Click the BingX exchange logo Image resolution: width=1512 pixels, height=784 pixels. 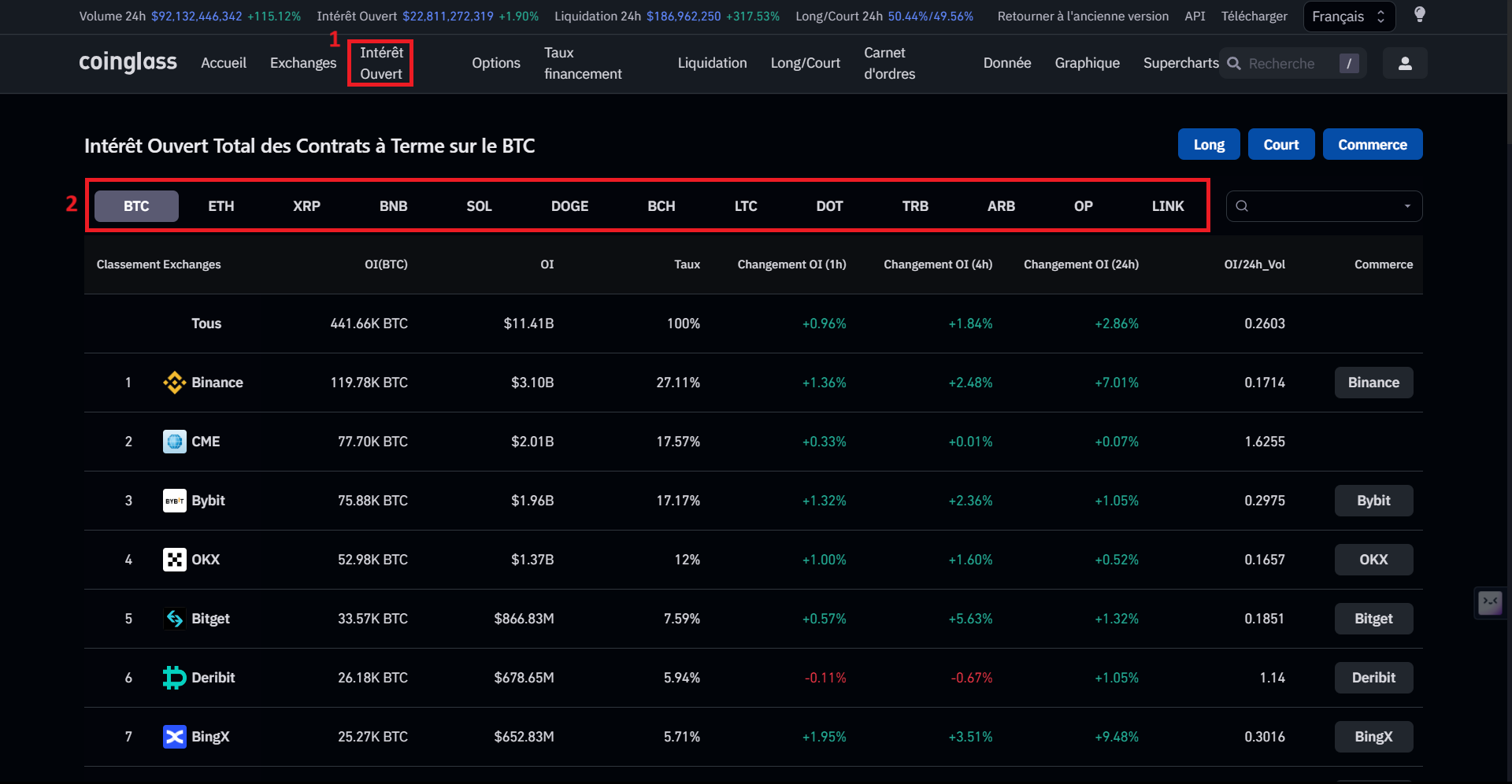click(x=175, y=737)
